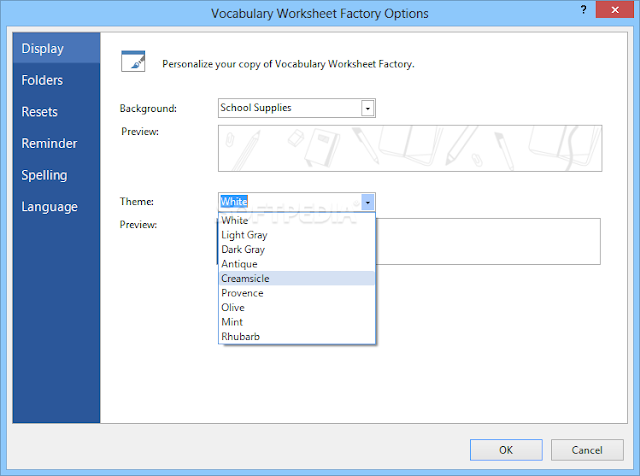Viewport: 640px width, 476px height.
Task: Select the highlighted Creamsicle theme
Action: click(x=297, y=278)
